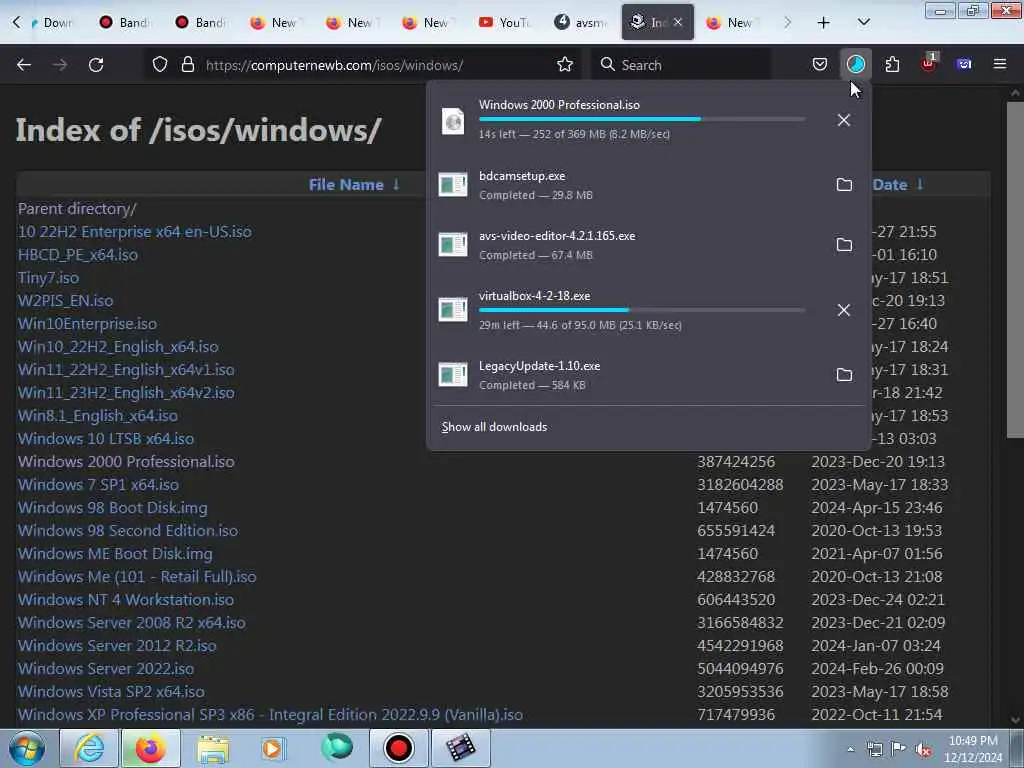Click the HBCD_PE_x64.iso link
This screenshot has width=1024, height=768.
[x=78, y=255]
